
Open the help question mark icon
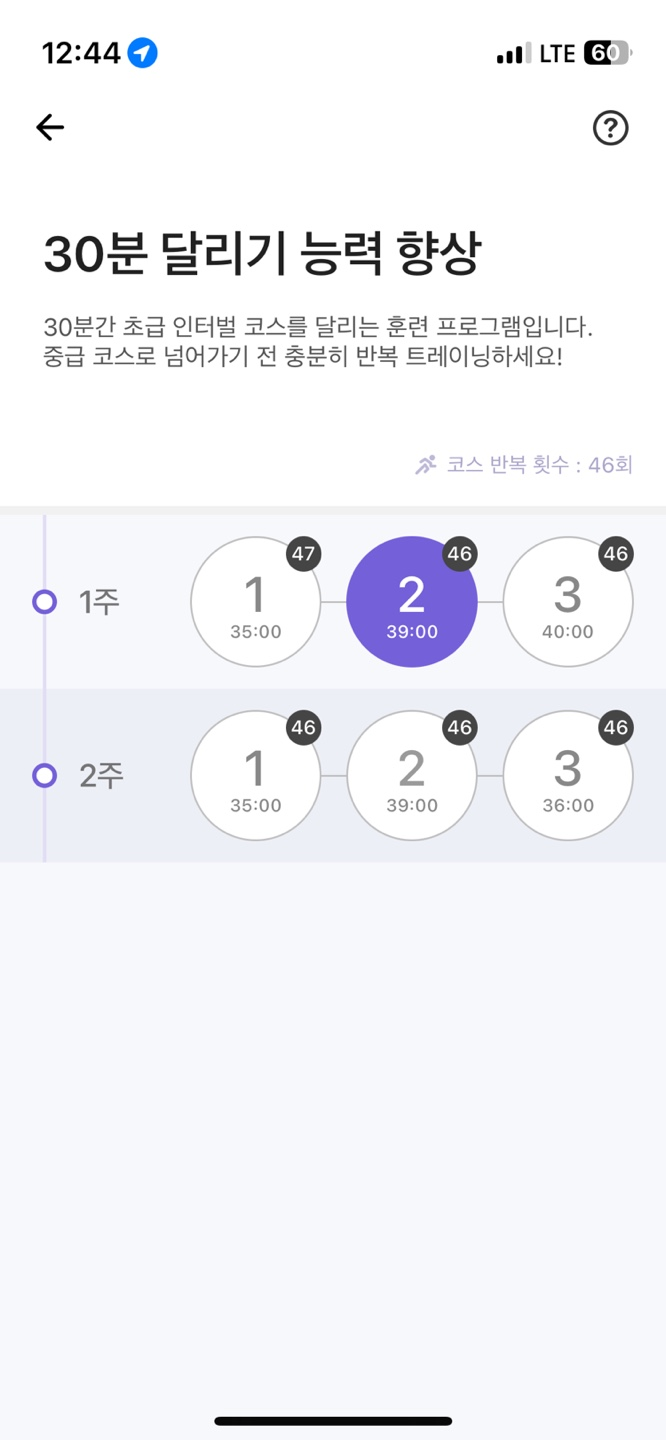[610, 128]
